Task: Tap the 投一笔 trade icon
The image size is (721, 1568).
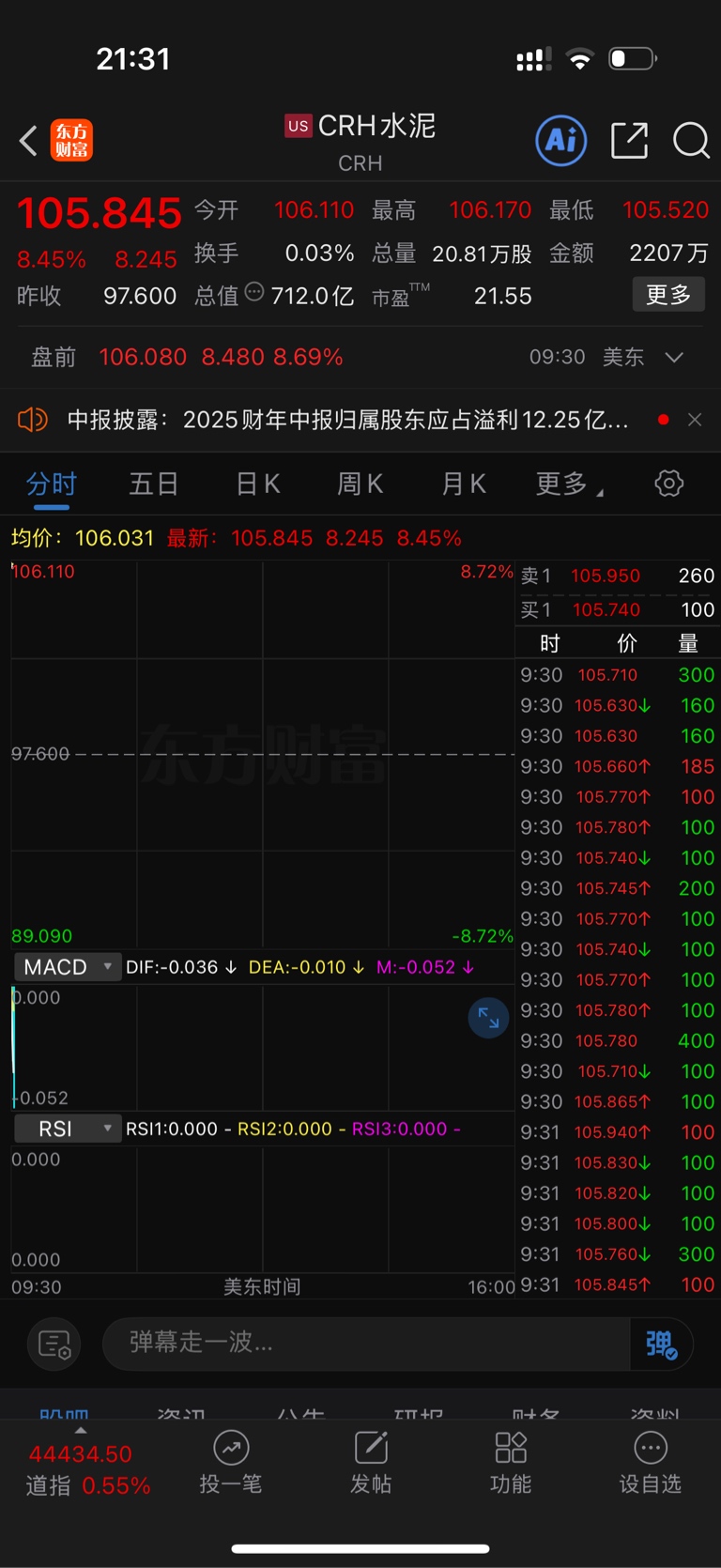Action: (231, 1463)
